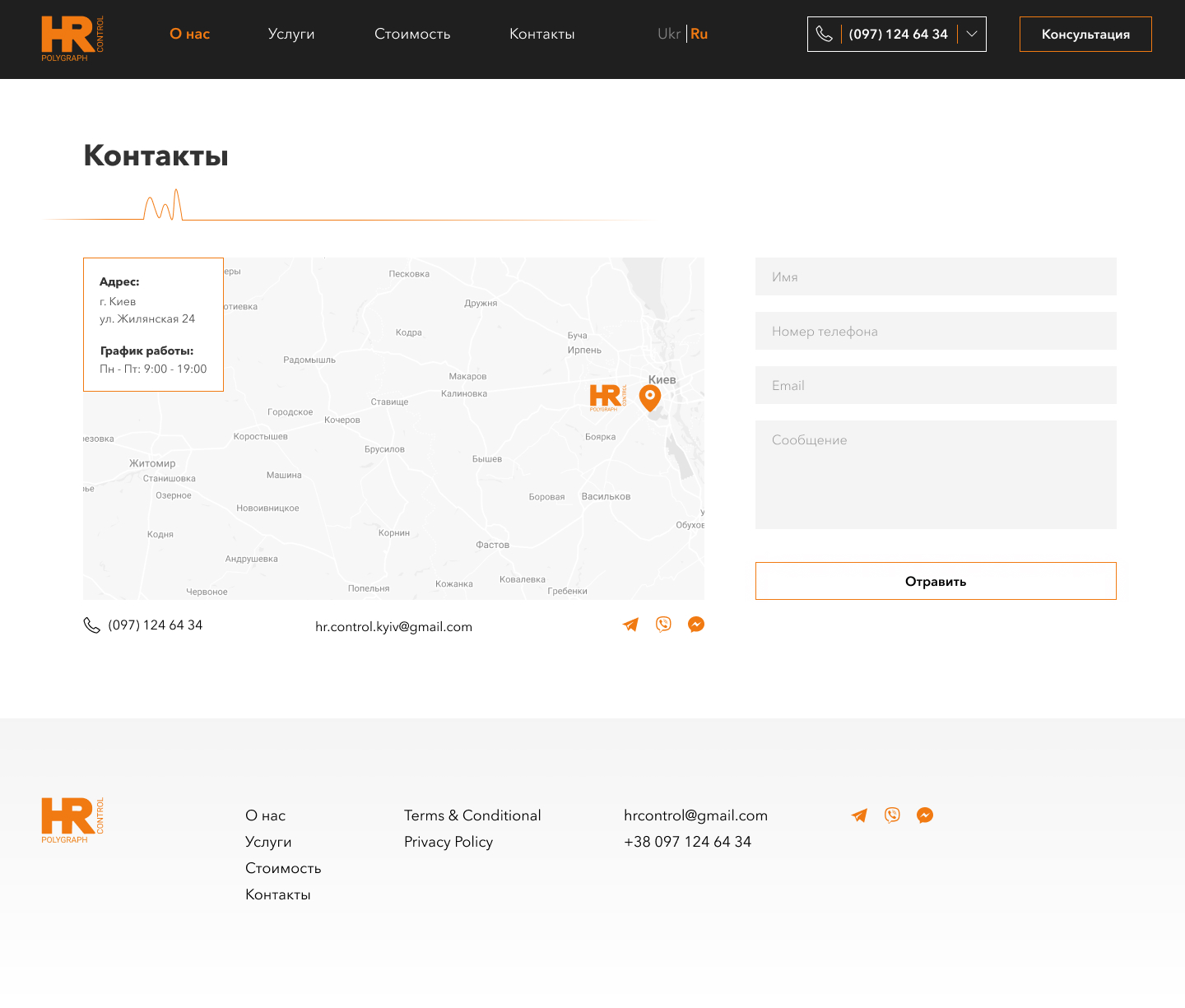The image size is (1185, 1008).
Task: Click into the Сообщение text area
Action: (936, 475)
